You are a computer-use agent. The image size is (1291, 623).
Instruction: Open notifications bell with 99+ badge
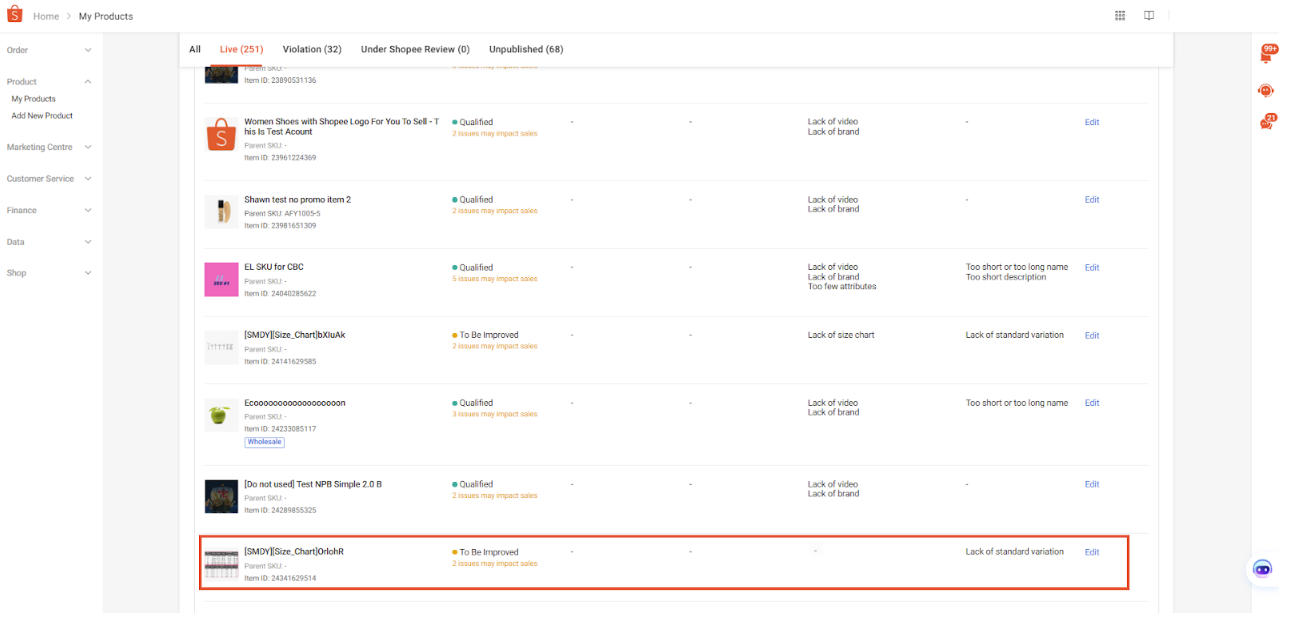click(1266, 56)
